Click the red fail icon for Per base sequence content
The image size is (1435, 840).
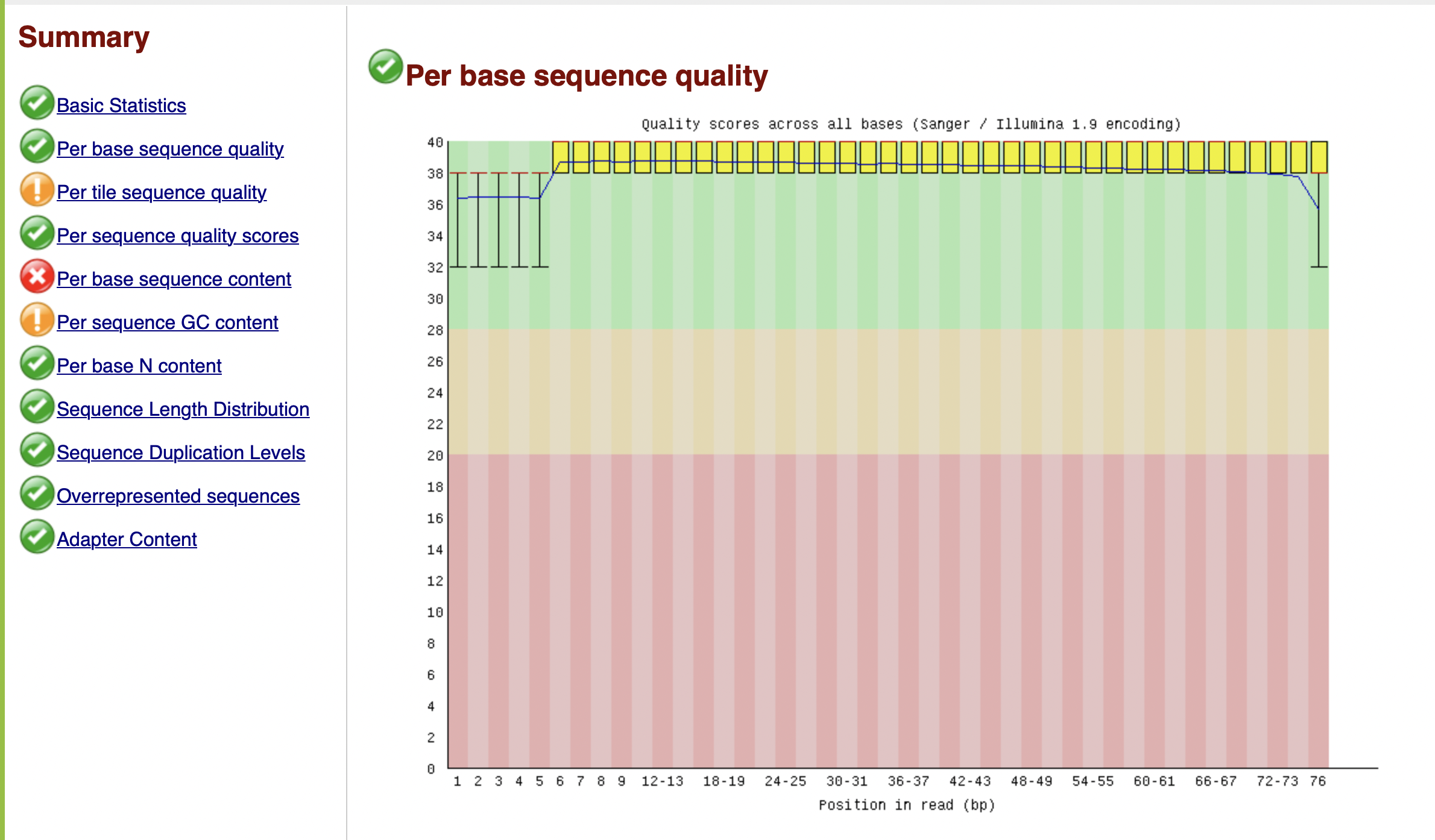pyautogui.click(x=37, y=277)
